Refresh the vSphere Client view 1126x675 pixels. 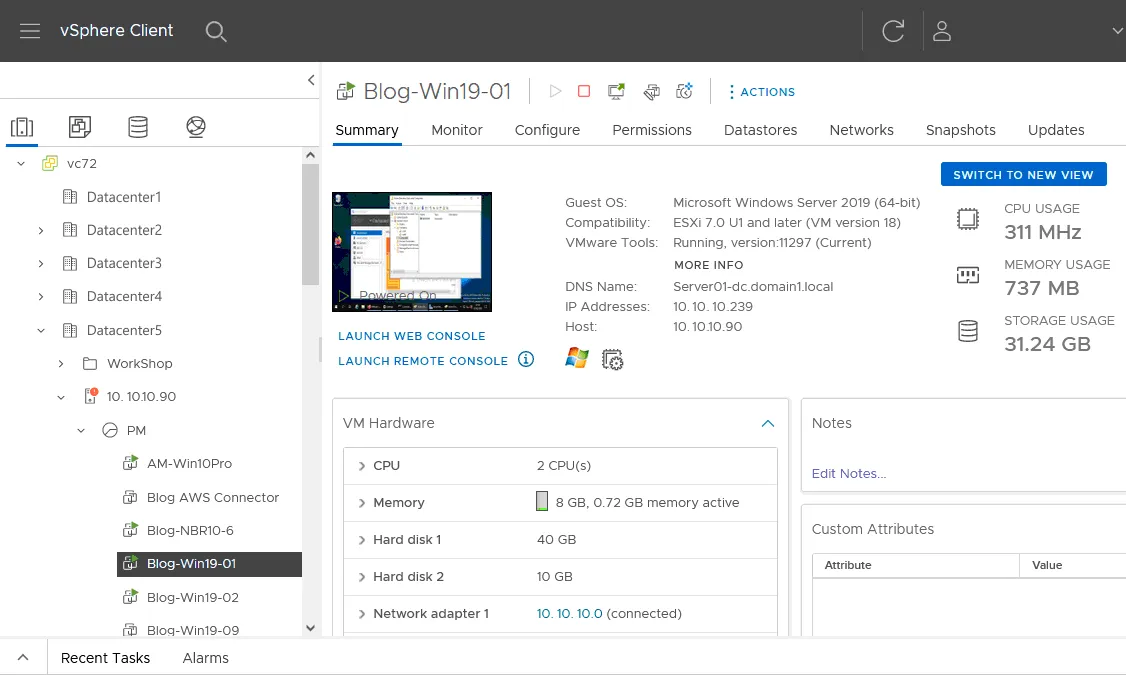[x=893, y=31]
